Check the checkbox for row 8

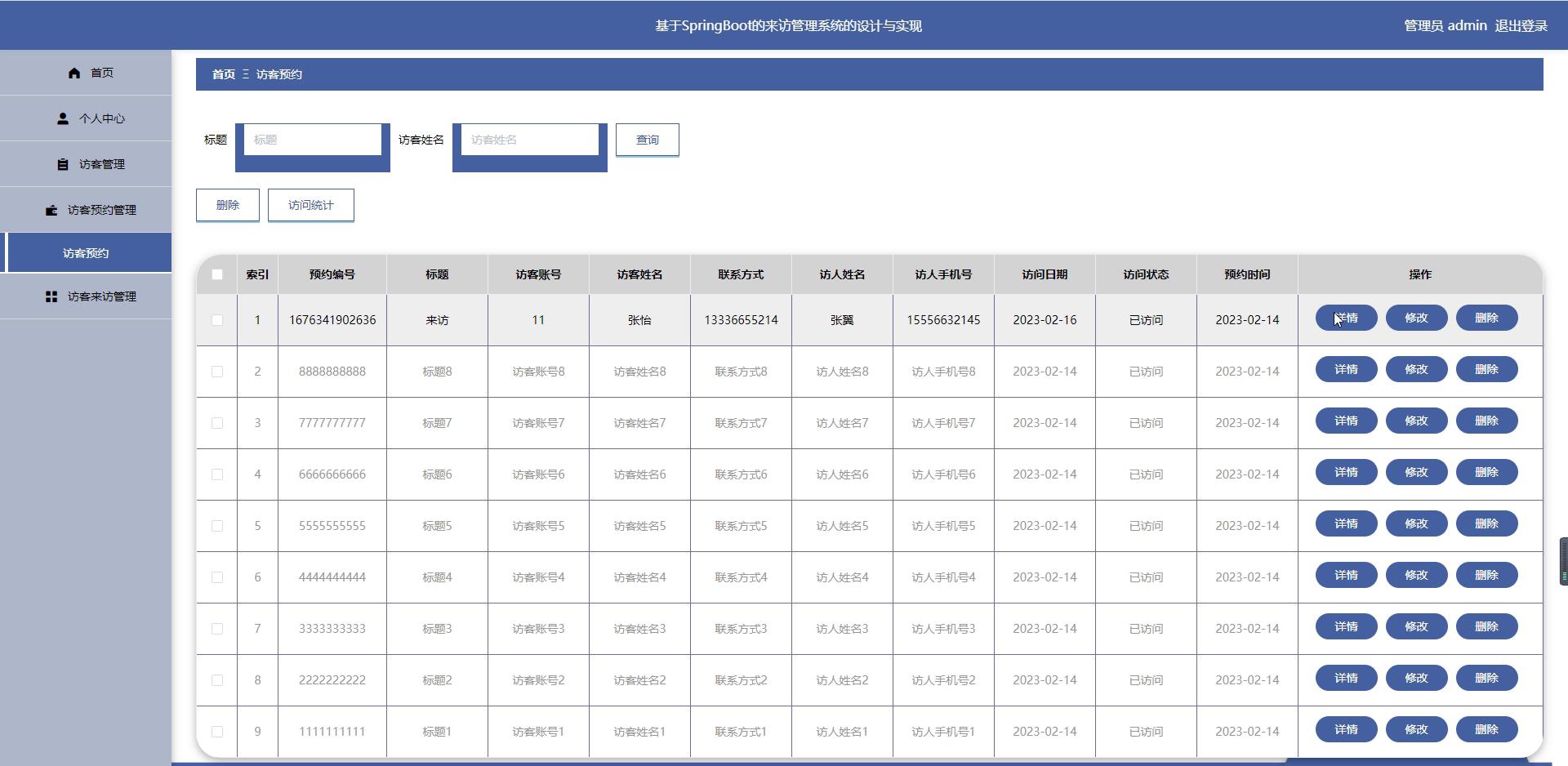click(217, 680)
